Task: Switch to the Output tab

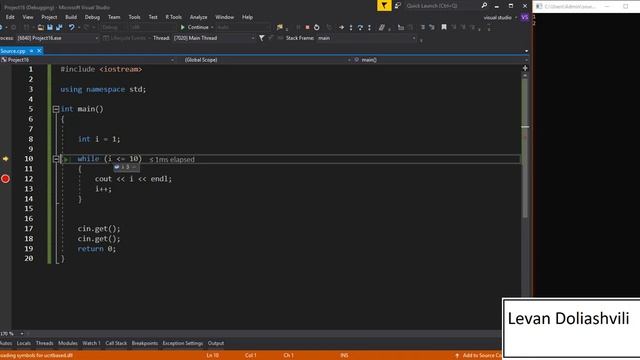Action: [216, 343]
